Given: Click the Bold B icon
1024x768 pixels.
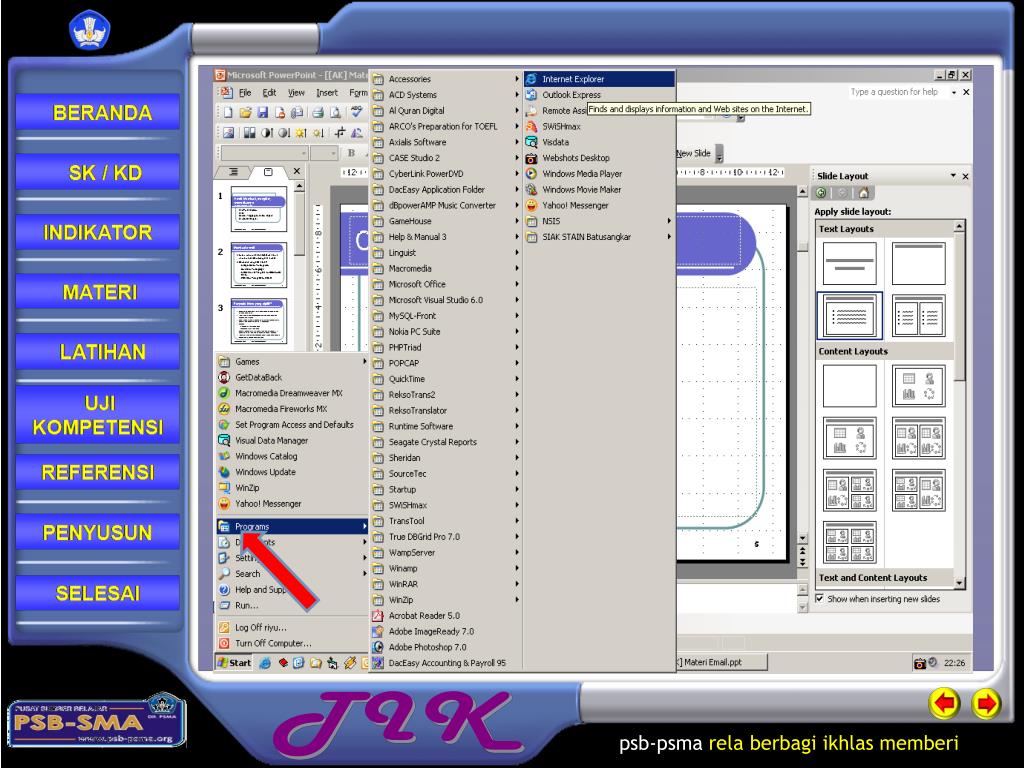Looking at the screenshot, I should click(x=351, y=153).
